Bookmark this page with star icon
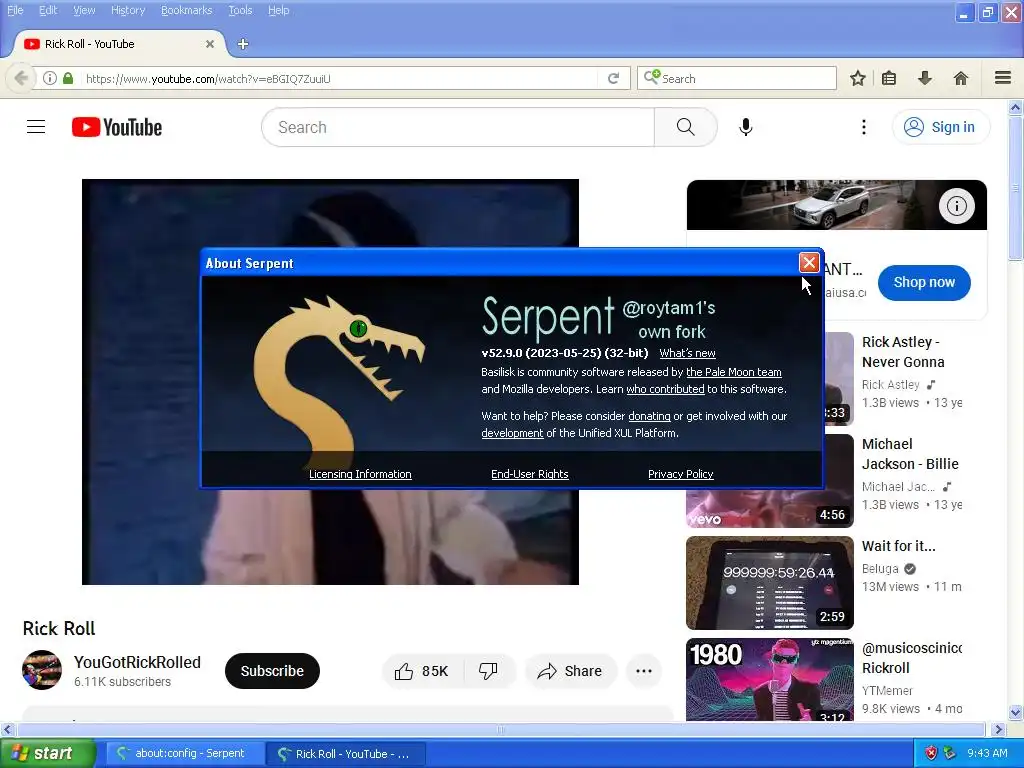The width and height of the screenshot is (1024, 768). click(857, 78)
